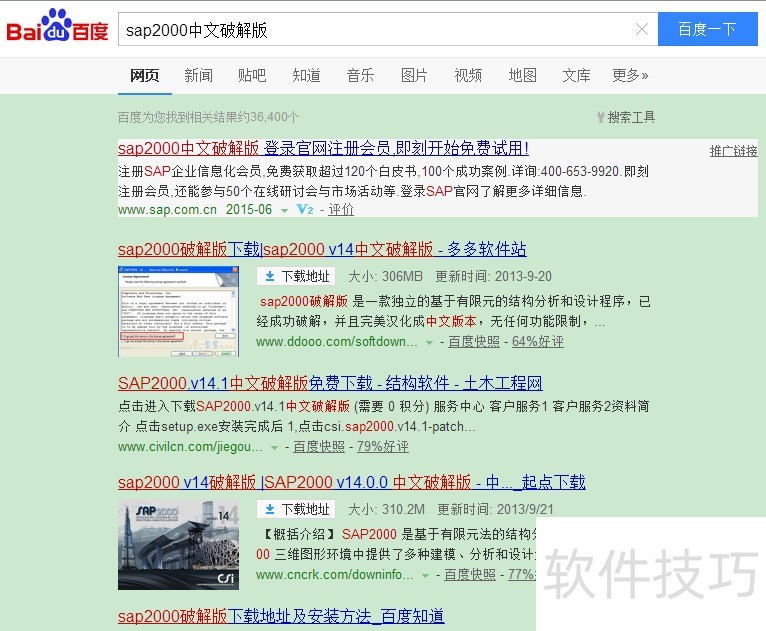Switch to the 图片 tab
766x631 pixels.
tap(414, 75)
